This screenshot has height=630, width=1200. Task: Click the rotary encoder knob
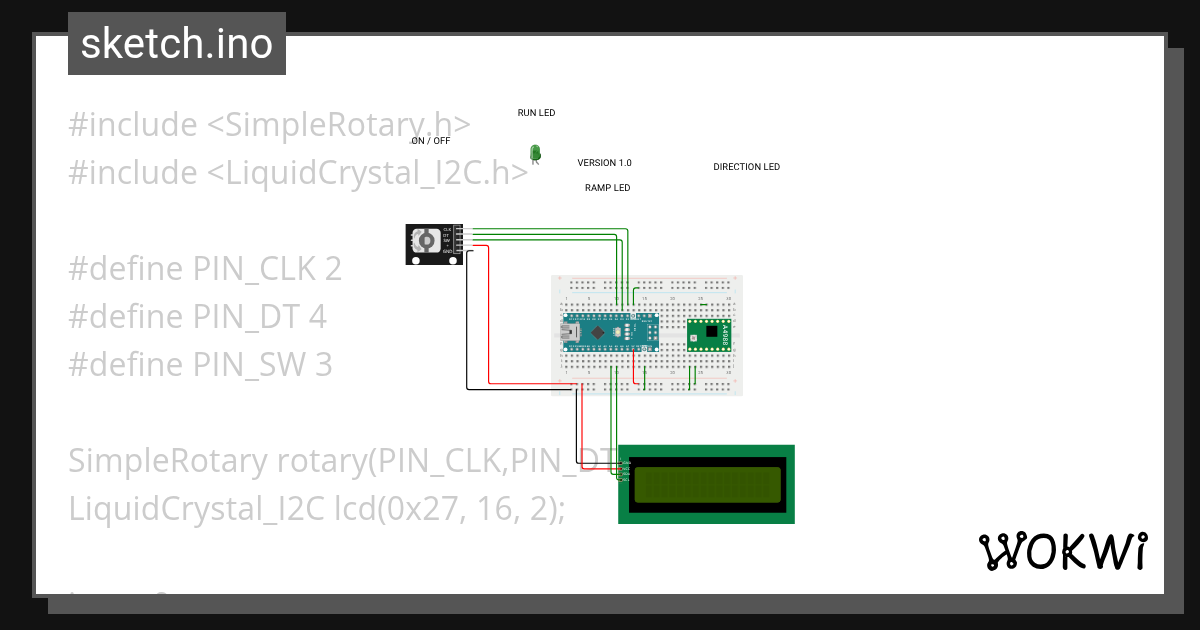point(427,241)
